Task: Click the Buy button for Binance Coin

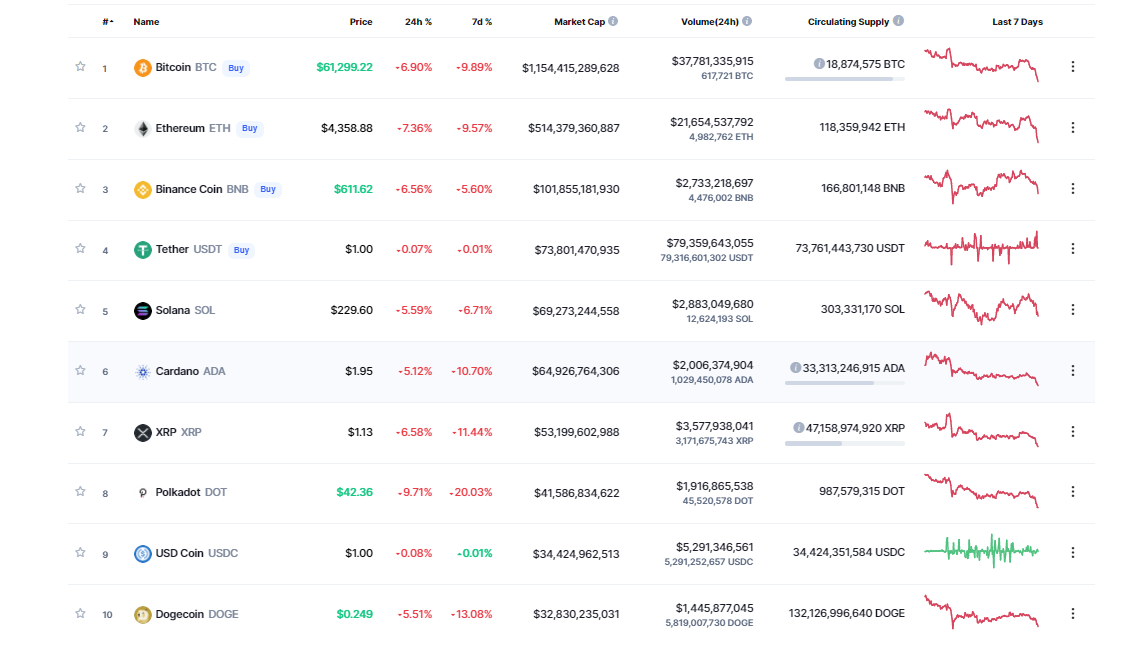Action: pyautogui.click(x=268, y=189)
